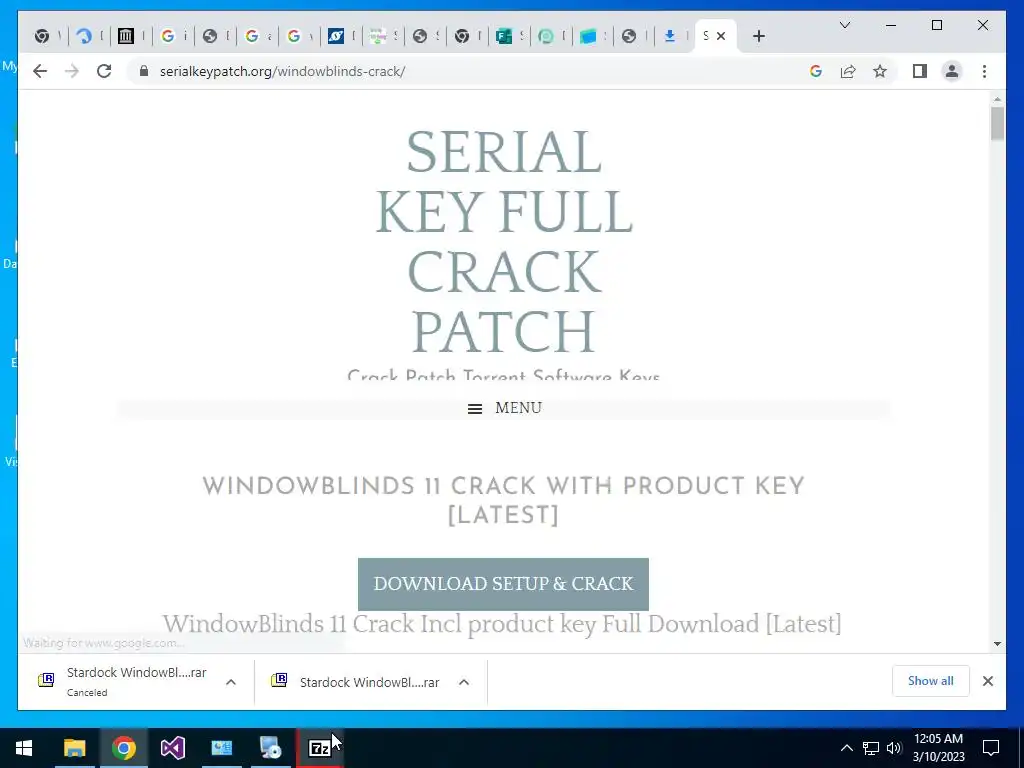The width and height of the screenshot is (1024, 768).
Task: Switch to the dark blue S-logo tab
Action: pos(336,37)
